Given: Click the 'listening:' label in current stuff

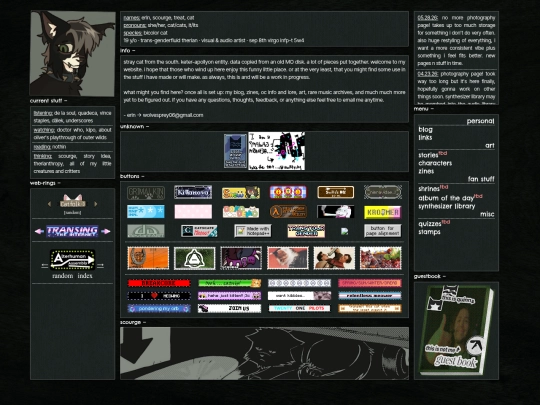Looking at the screenshot, I should 43,113.
